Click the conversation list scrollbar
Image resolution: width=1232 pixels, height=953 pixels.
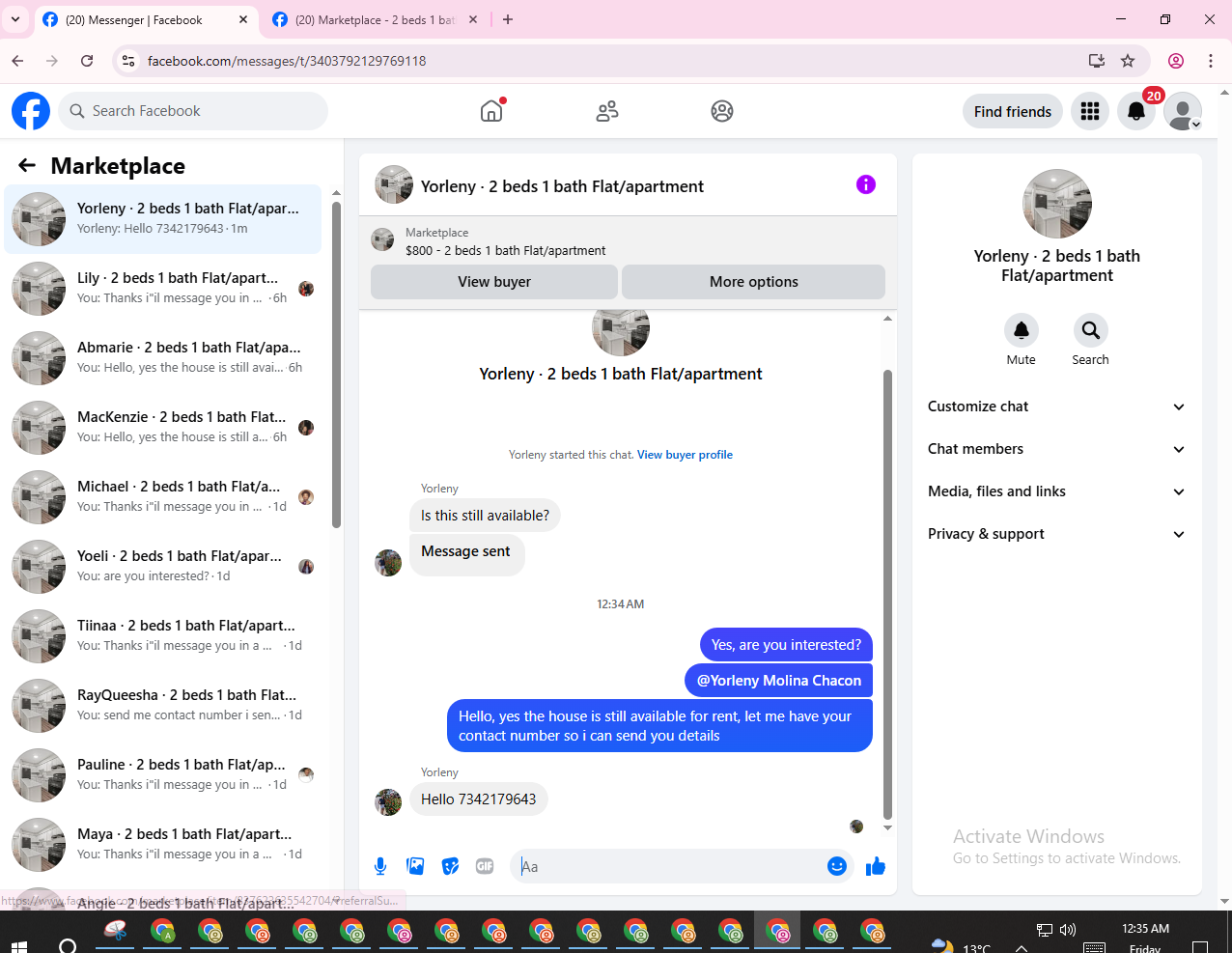336,365
